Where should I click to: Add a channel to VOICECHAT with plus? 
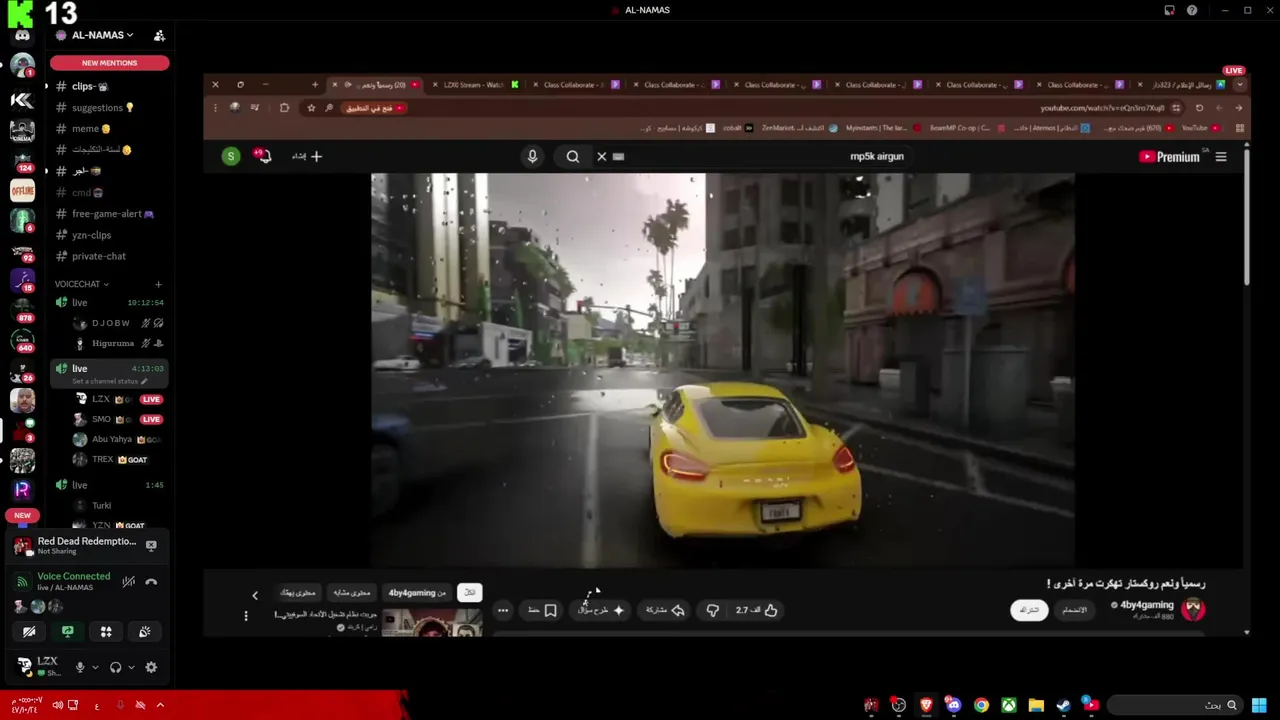point(158,284)
